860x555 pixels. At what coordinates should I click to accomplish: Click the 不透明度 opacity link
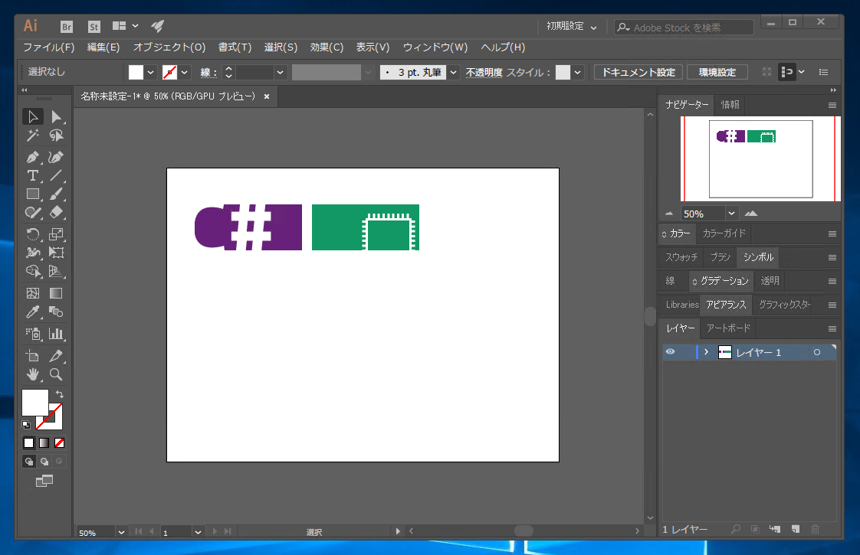484,72
